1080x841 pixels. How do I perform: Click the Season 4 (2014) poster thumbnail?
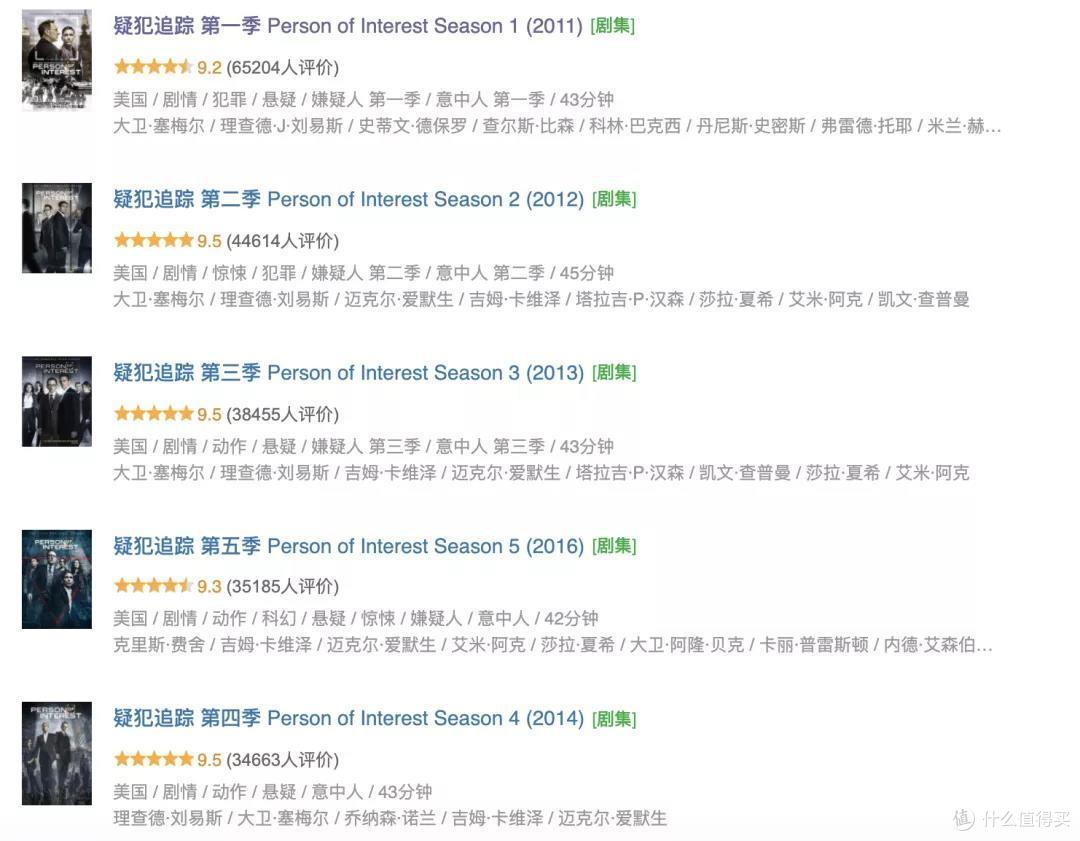pos(56,754)
